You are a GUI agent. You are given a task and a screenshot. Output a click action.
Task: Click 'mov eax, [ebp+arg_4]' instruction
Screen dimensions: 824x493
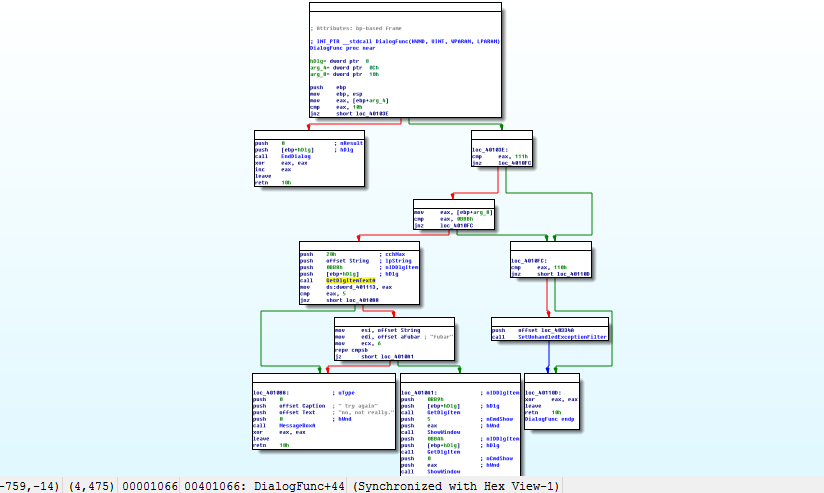tap(349, 100)
